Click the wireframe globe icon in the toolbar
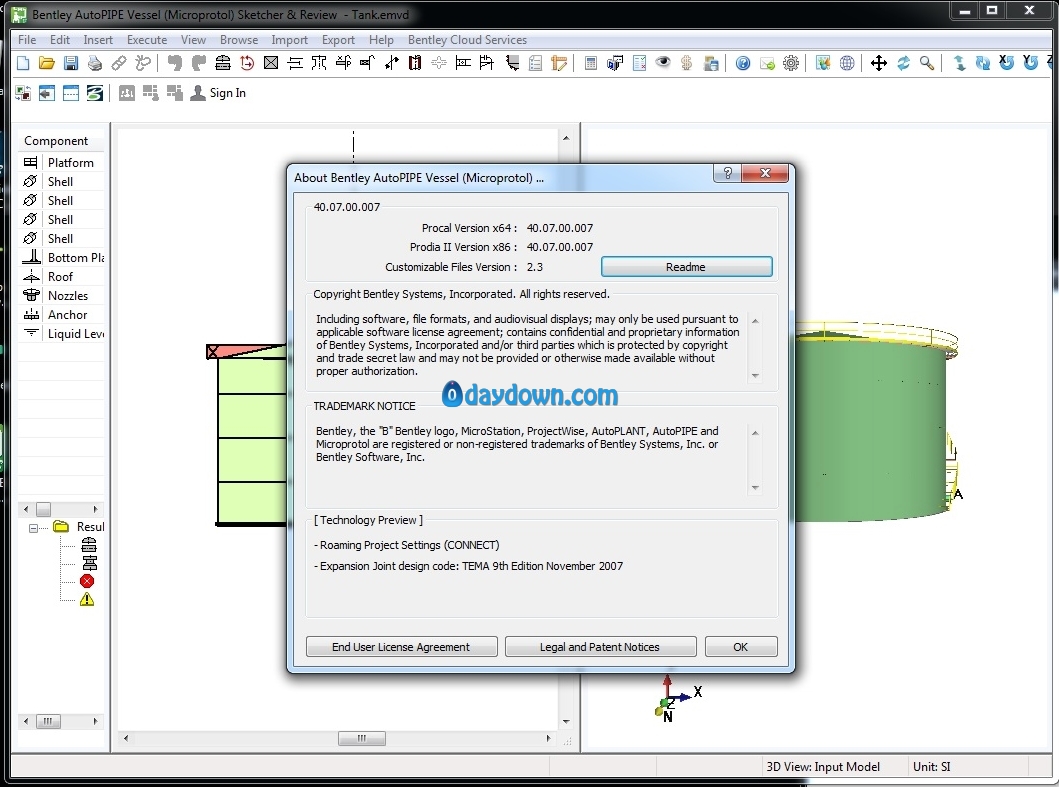 847,64
